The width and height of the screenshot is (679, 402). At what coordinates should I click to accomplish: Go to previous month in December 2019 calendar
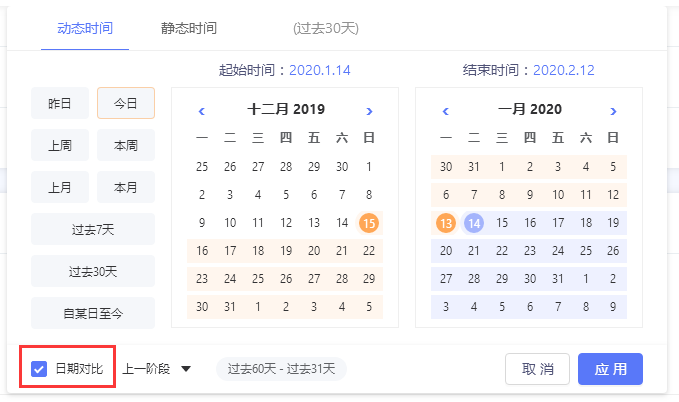click(x=201, y=111)
